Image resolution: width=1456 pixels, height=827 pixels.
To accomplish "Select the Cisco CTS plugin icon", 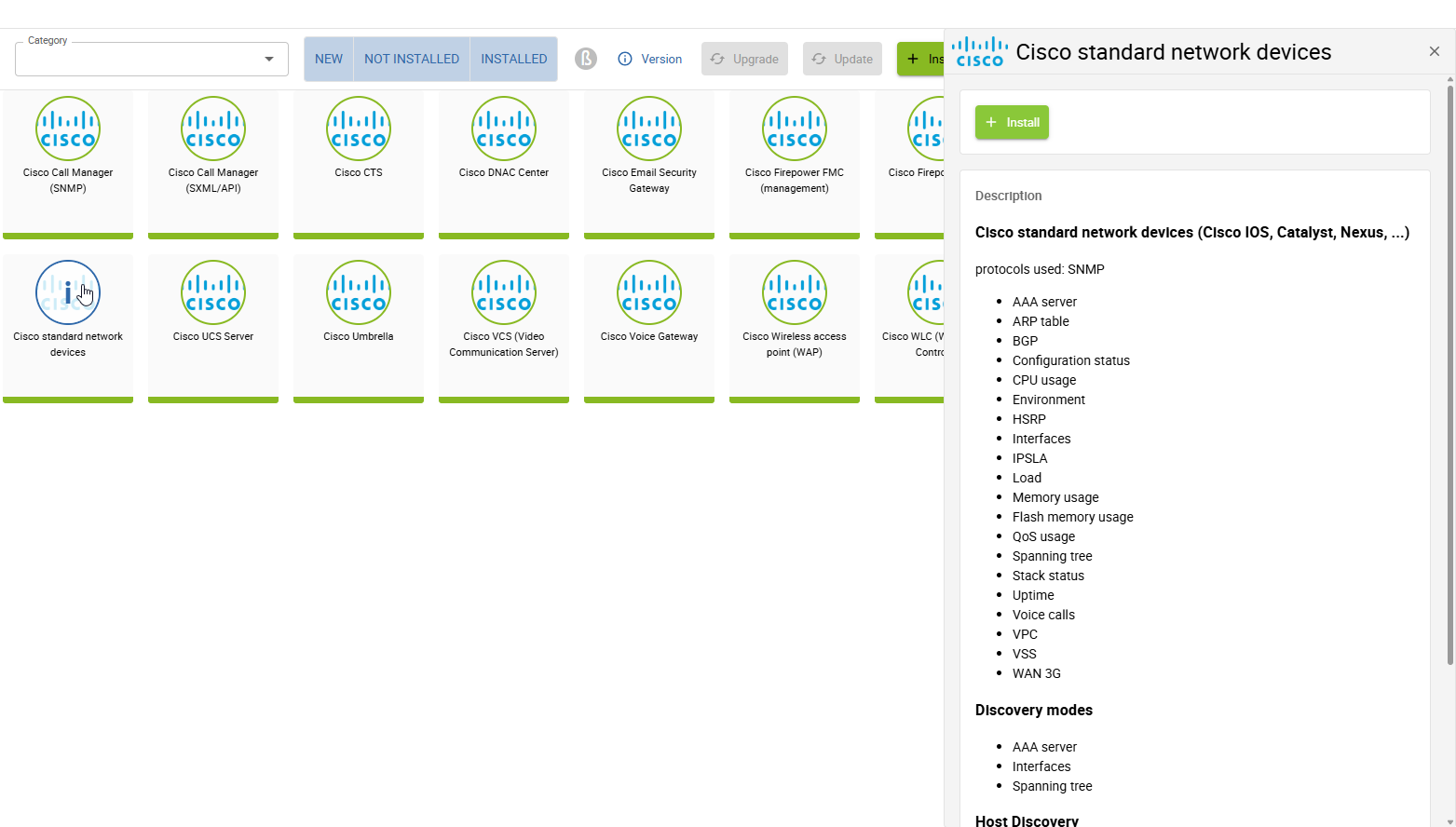I will 359,129.
